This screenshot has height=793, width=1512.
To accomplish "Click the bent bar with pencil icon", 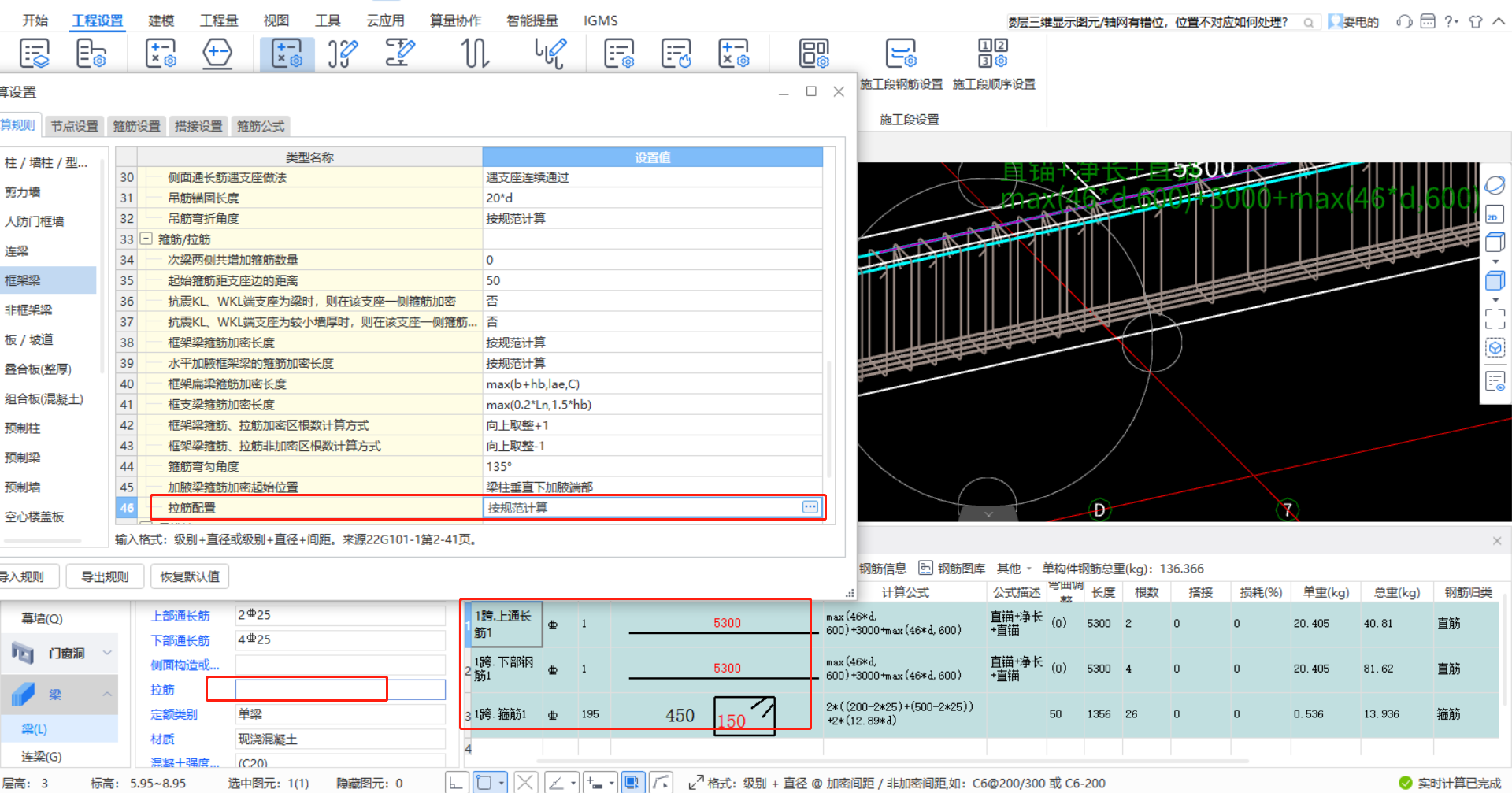I will tap(550, 54).
